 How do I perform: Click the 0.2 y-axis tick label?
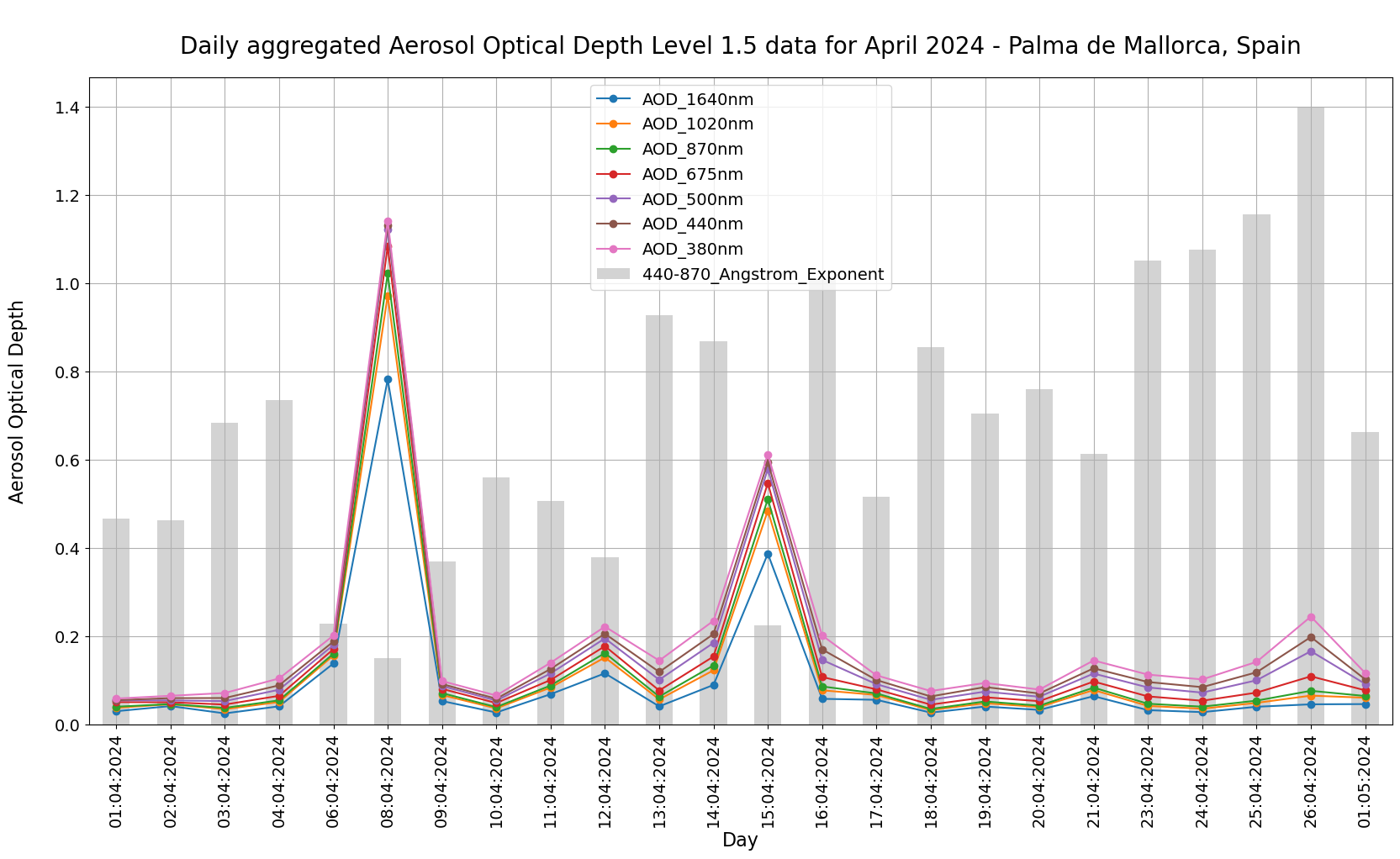tap(67, 637)
